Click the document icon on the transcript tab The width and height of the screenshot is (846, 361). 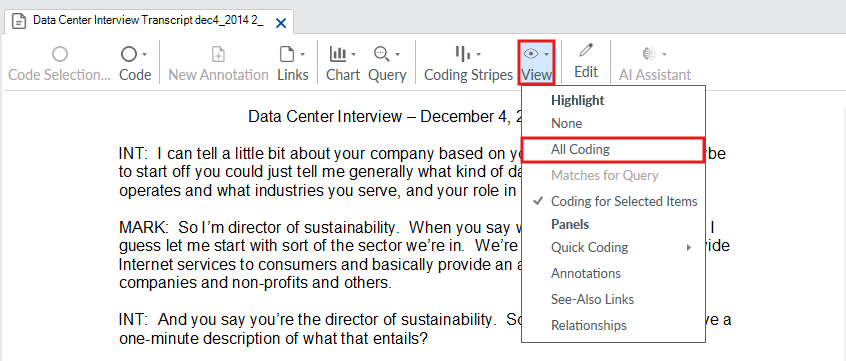pos(19,22)
